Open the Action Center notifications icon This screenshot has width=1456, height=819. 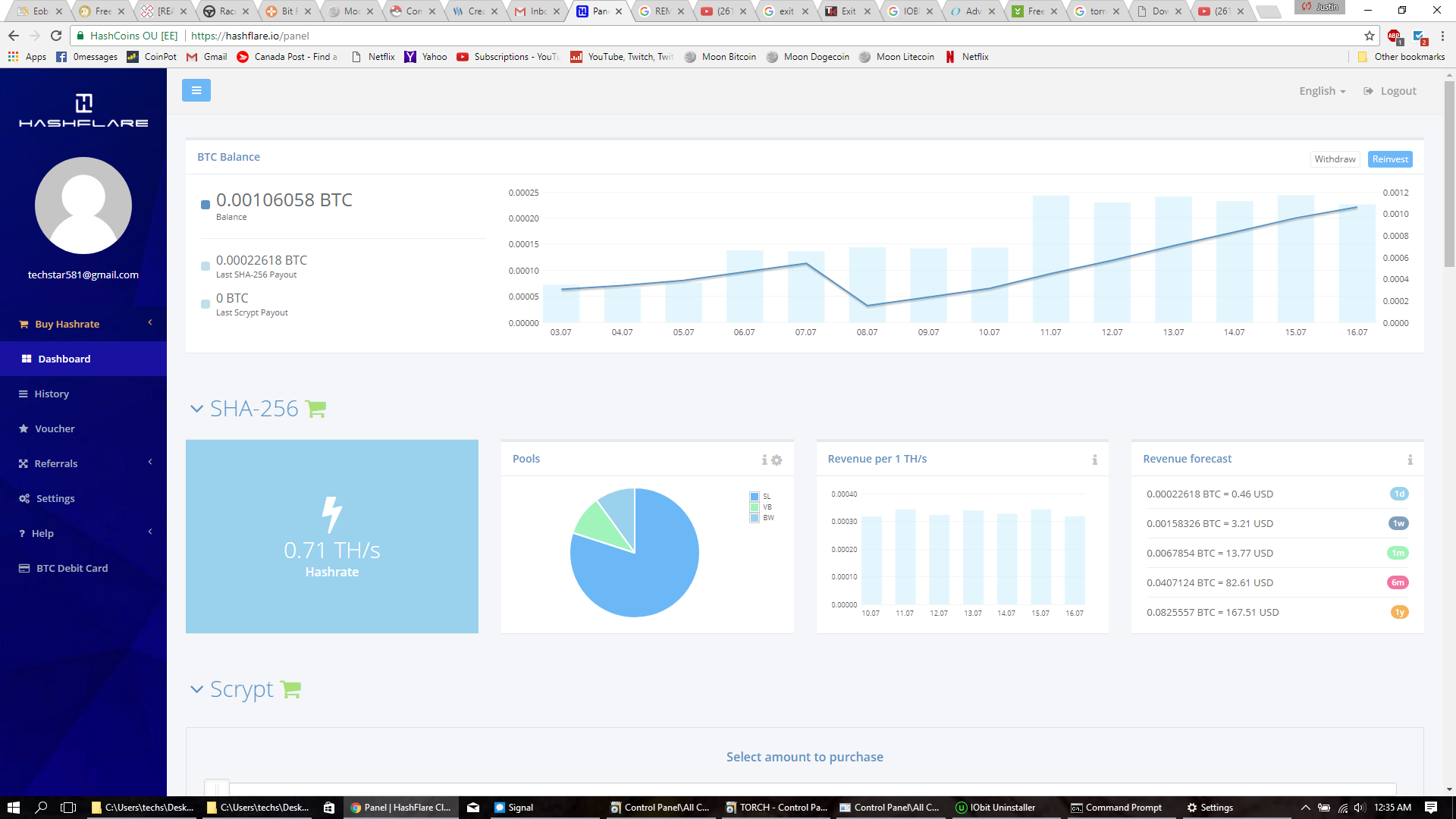click(x=1431, y=808)
